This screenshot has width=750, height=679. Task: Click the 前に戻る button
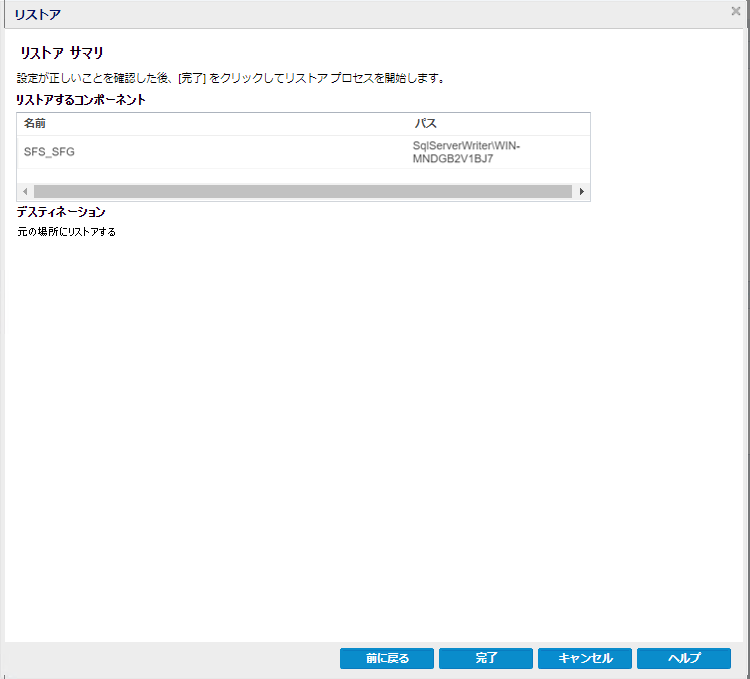coord(386,658)
